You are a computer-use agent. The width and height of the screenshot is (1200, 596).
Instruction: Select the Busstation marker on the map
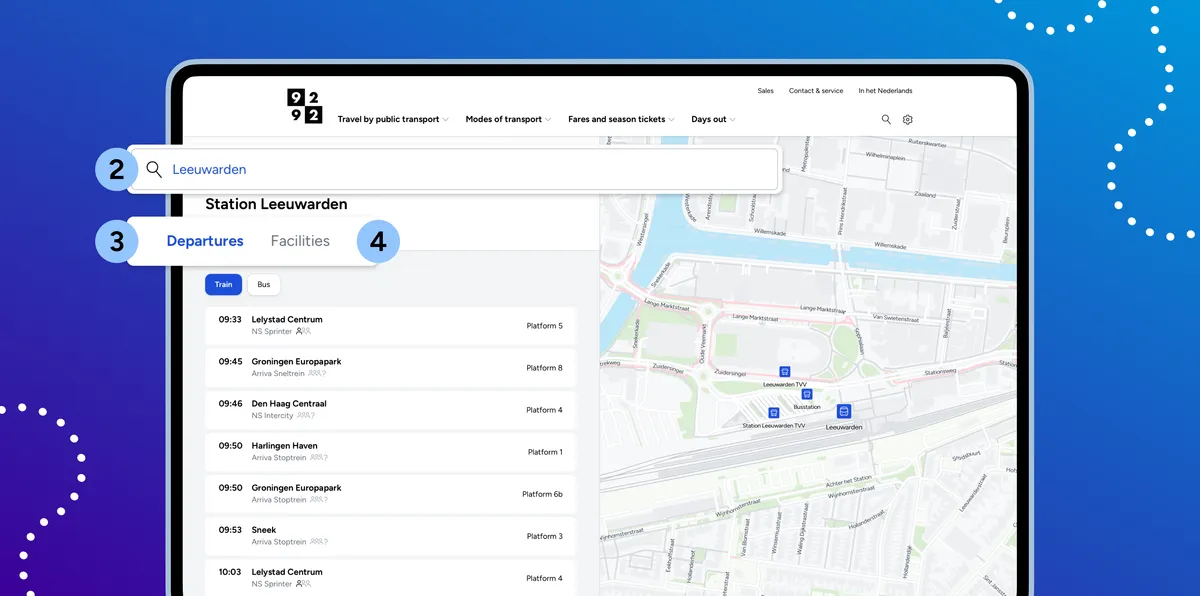(x=807, y=395)
